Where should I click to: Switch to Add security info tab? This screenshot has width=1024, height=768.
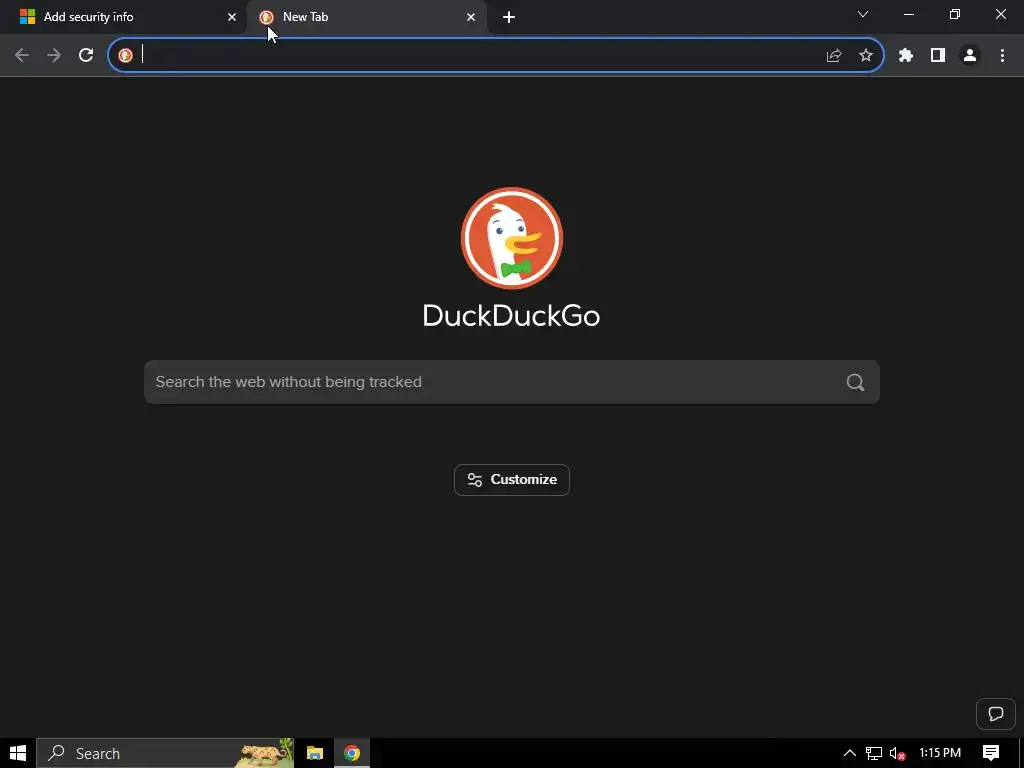[x=123, y=17]
